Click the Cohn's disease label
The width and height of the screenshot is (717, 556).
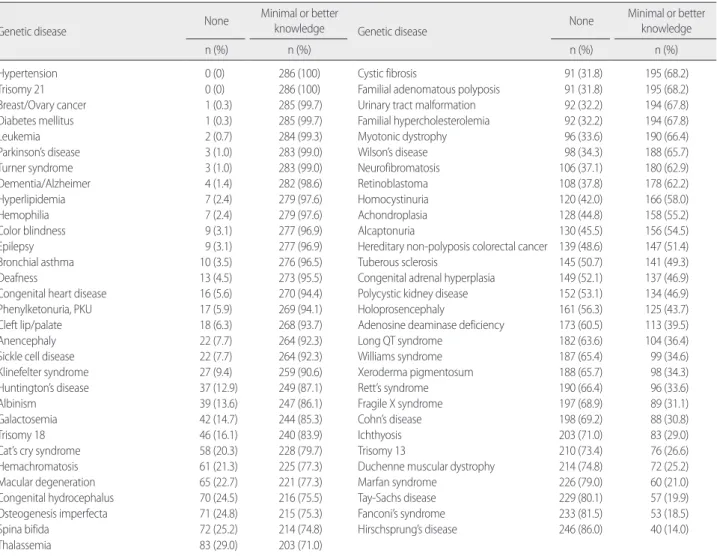[x=389, y=419]
